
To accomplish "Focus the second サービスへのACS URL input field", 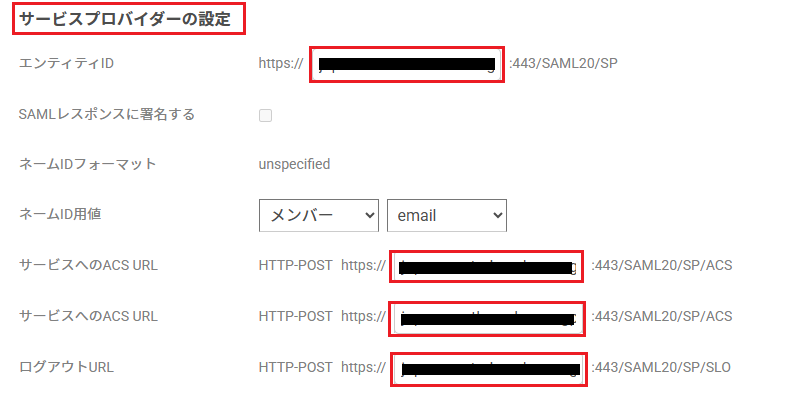I will click(x=487, y=318).
